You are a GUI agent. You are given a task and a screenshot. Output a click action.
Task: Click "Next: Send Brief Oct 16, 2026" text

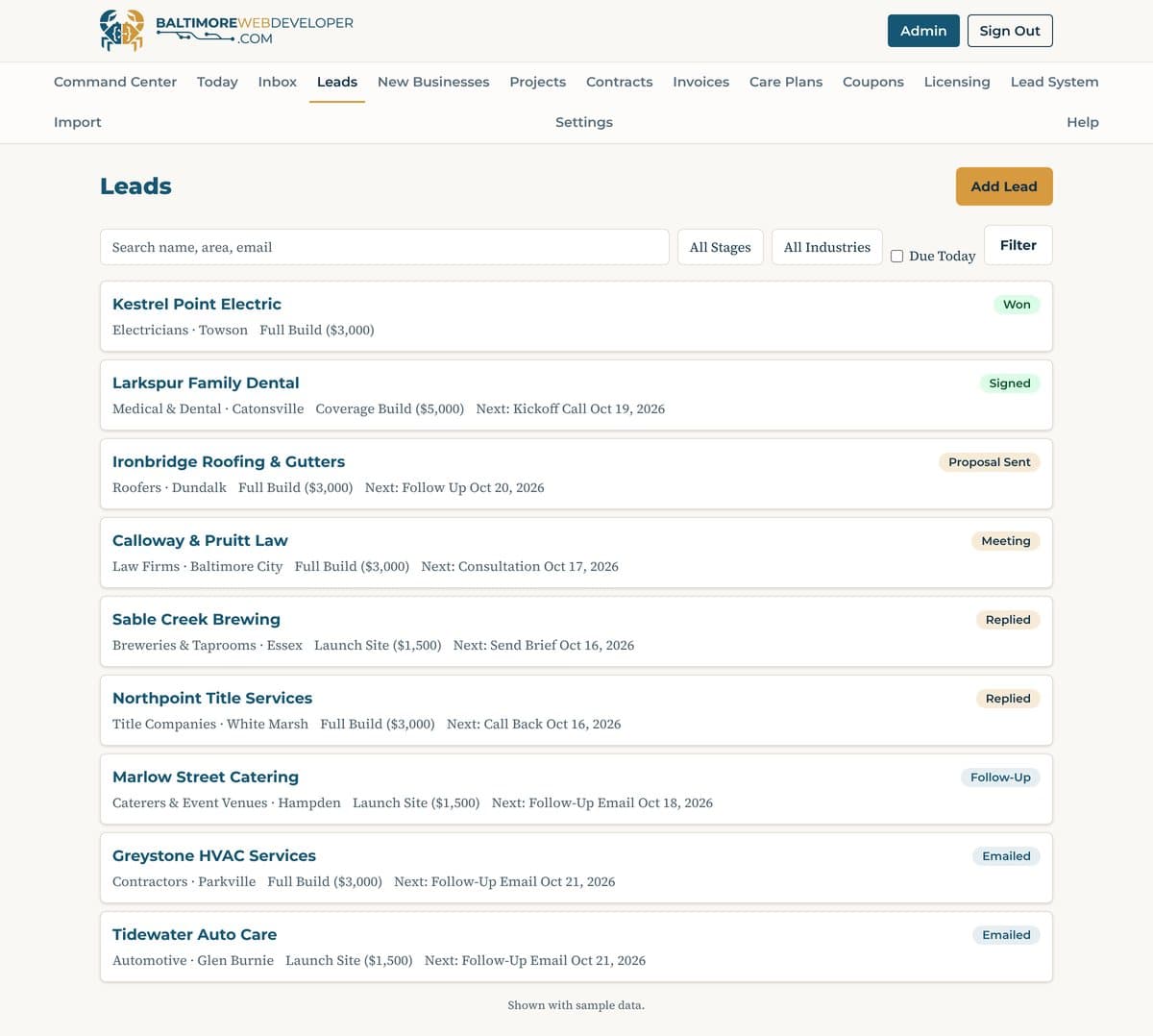544,645
